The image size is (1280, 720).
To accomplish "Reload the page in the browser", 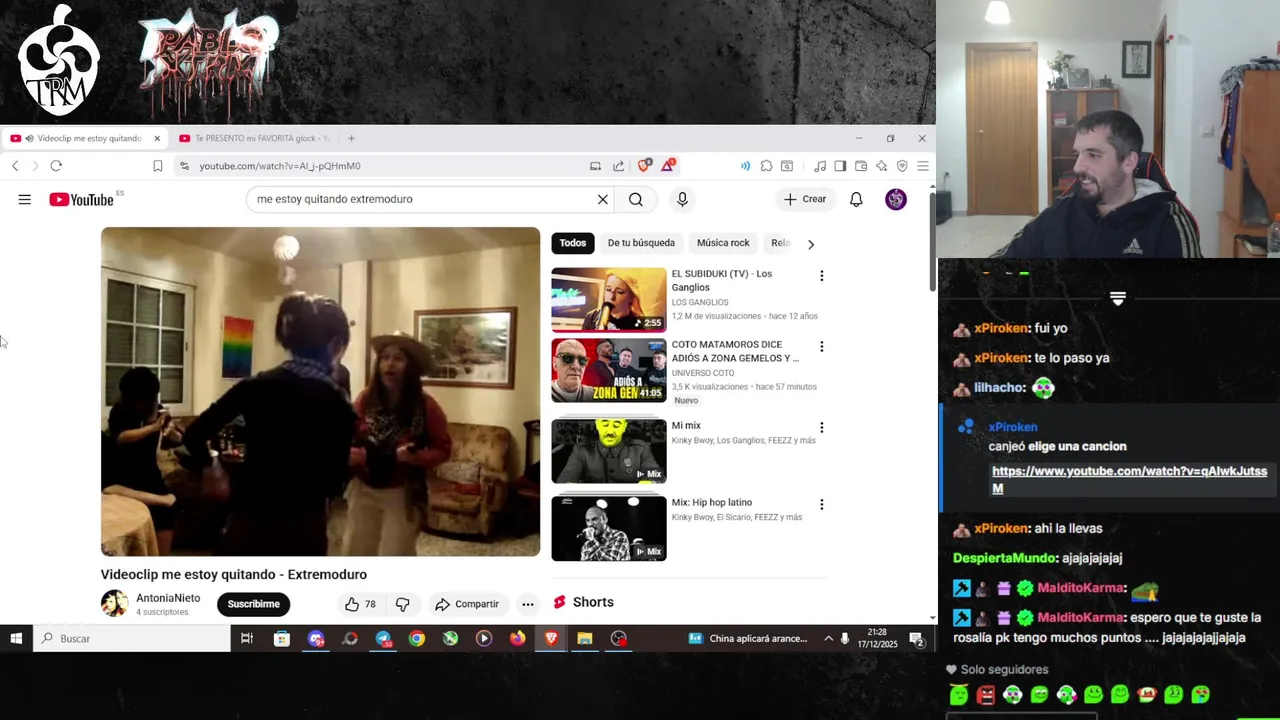I will 56,166.
